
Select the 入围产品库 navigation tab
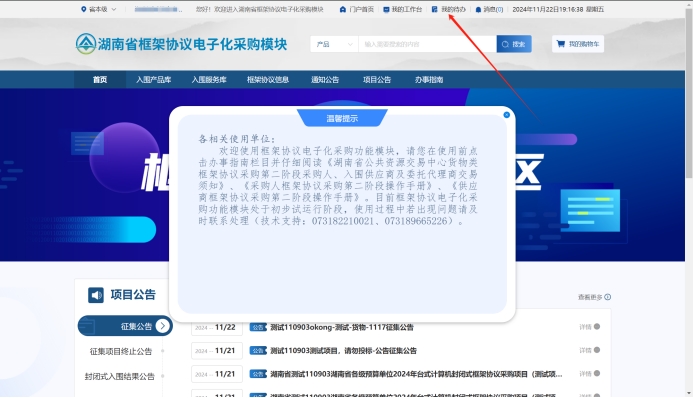click(x=153, y=80)
